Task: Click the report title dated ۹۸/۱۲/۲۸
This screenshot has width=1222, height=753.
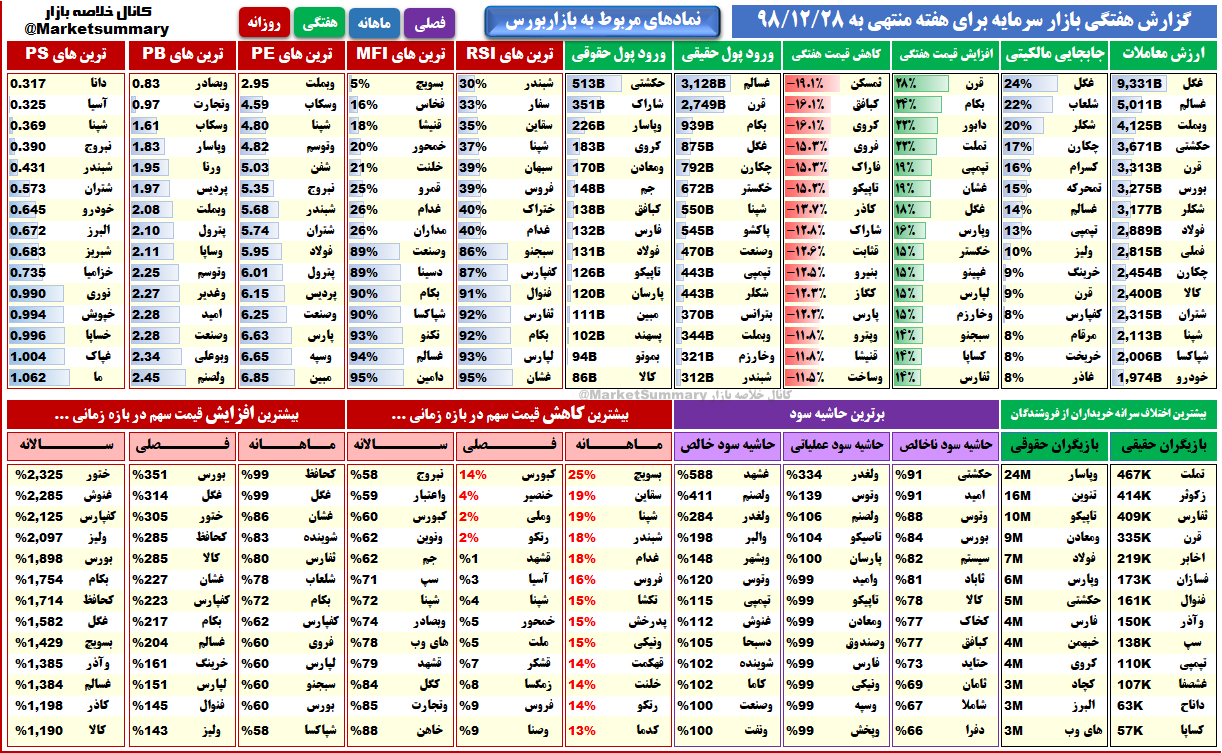Action: (973, 21)
